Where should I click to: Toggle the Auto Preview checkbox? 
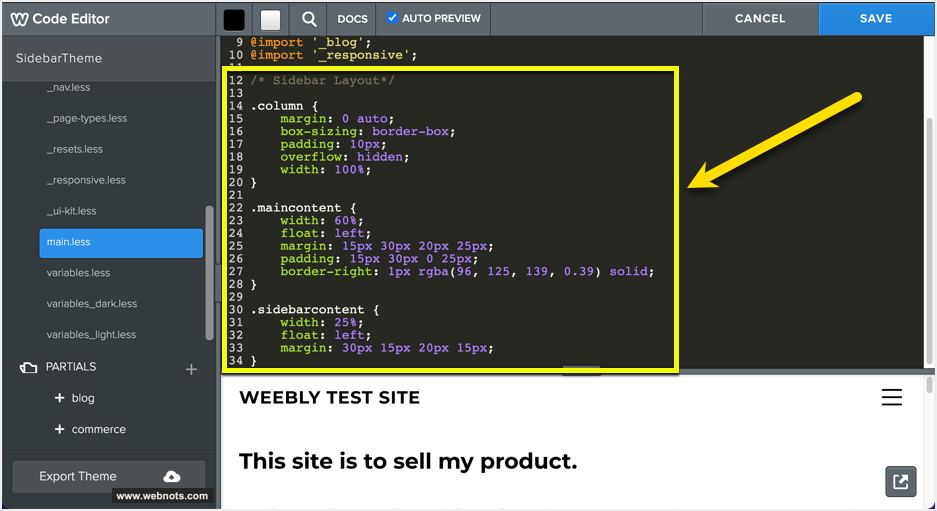tap(392, 18)
